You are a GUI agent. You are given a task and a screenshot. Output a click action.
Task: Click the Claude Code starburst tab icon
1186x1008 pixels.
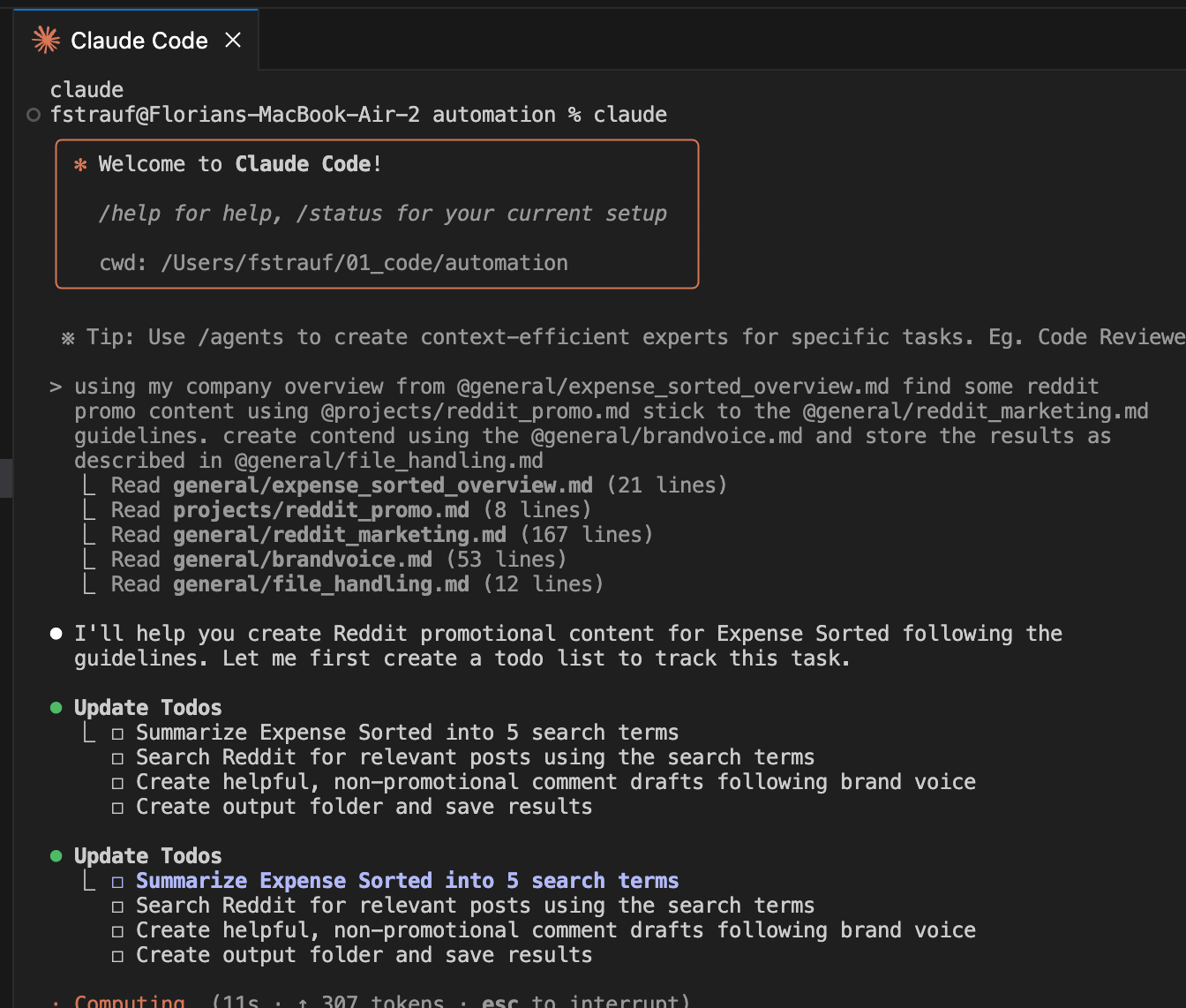46,40
